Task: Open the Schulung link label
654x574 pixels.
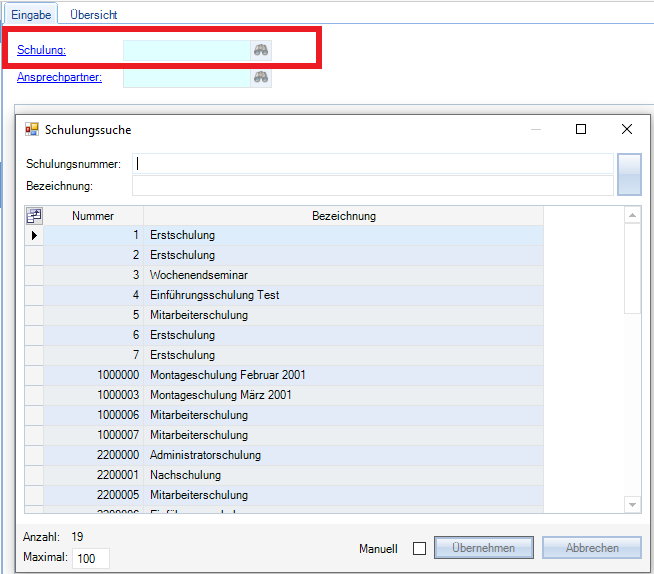Action: (x=41, y=50)
